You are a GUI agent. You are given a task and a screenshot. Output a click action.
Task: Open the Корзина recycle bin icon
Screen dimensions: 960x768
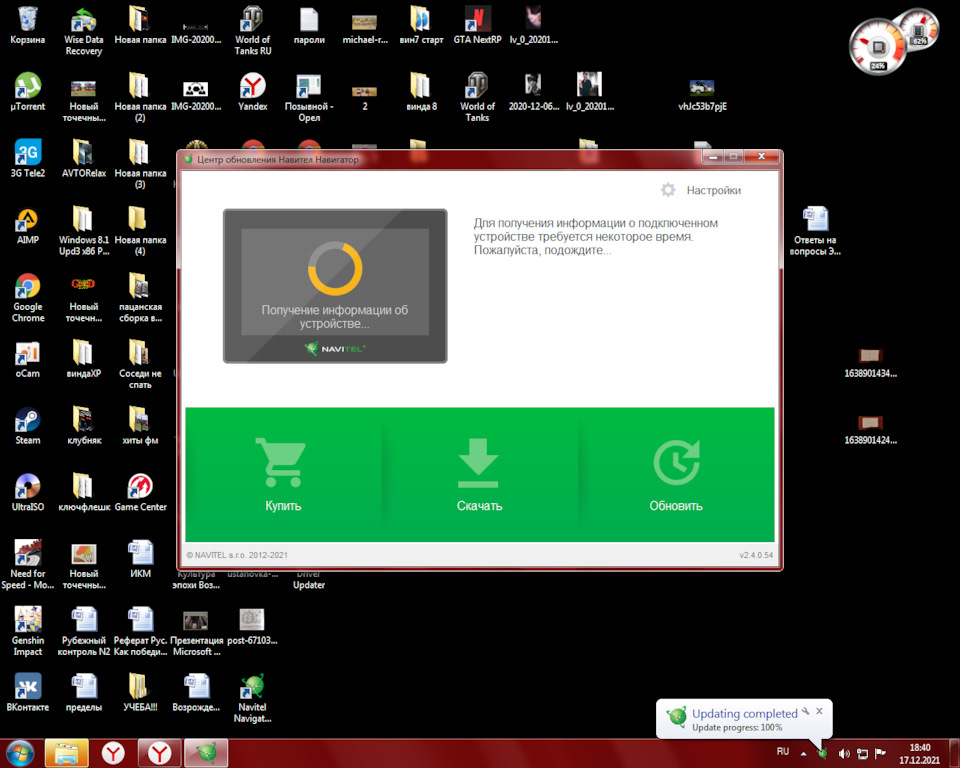click(x=28, y=26)
